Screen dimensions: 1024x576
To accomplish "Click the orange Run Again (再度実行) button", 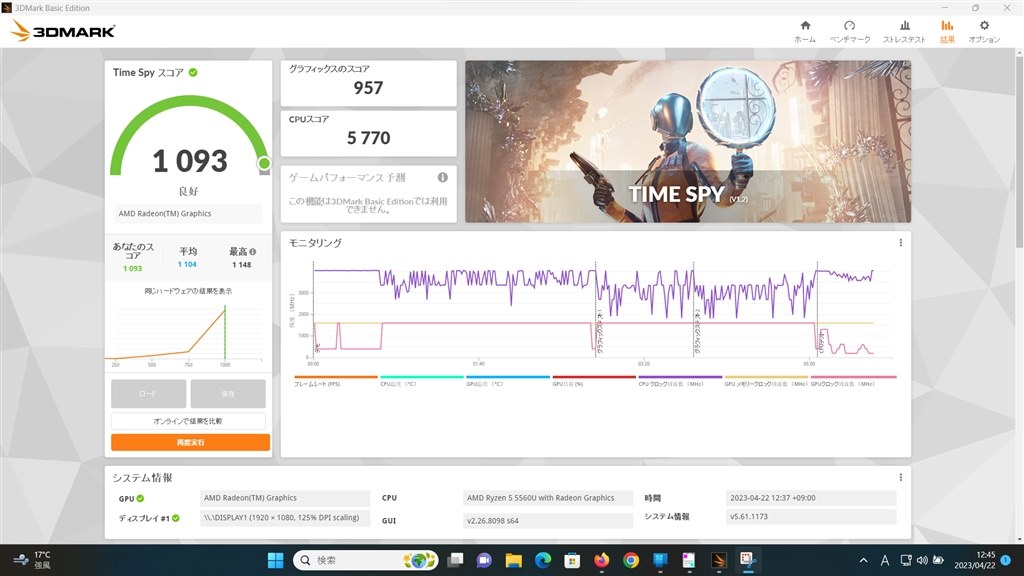I will coord(190,442).
